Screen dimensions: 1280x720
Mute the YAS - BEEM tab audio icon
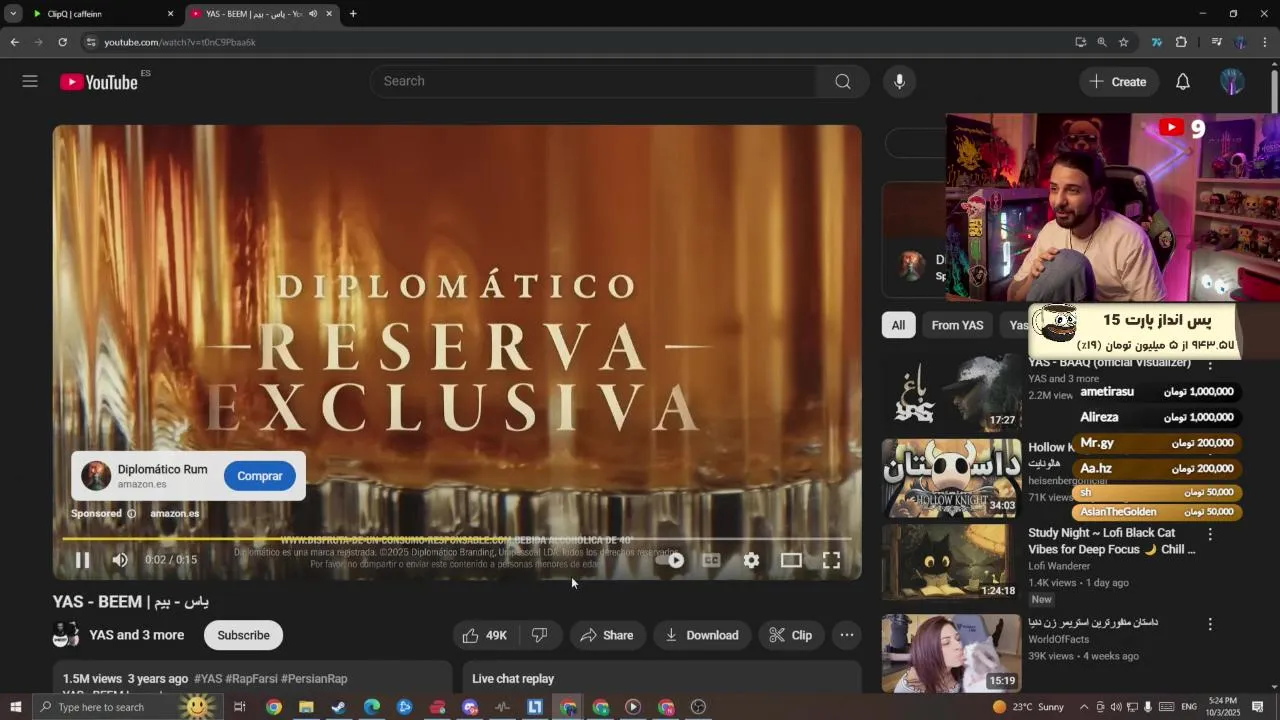tap(313, 14)
